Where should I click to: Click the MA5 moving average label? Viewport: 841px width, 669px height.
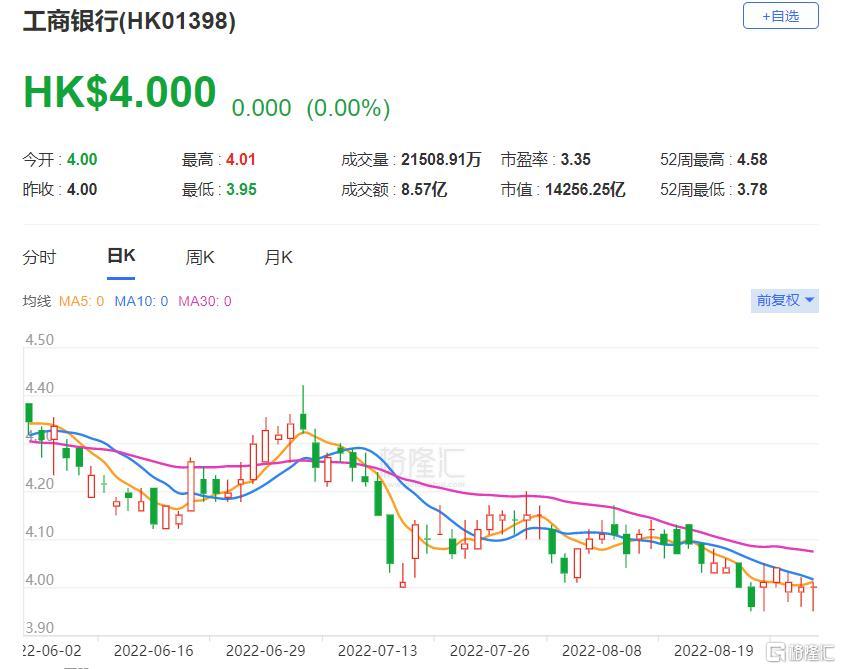coord(82,301)
